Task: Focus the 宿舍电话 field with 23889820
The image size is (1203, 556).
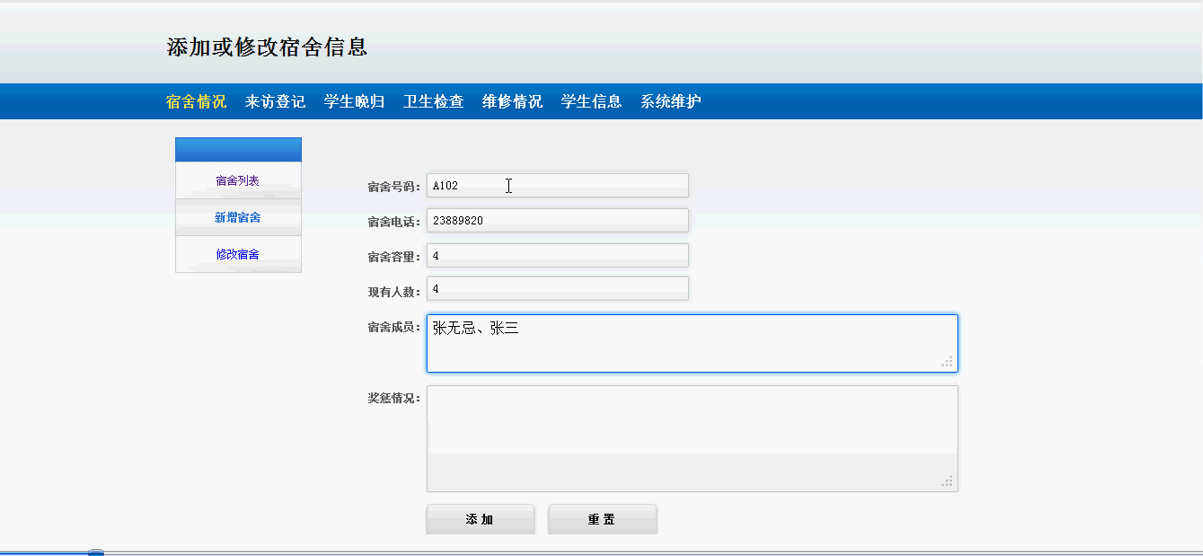Action: coord(557,220)
